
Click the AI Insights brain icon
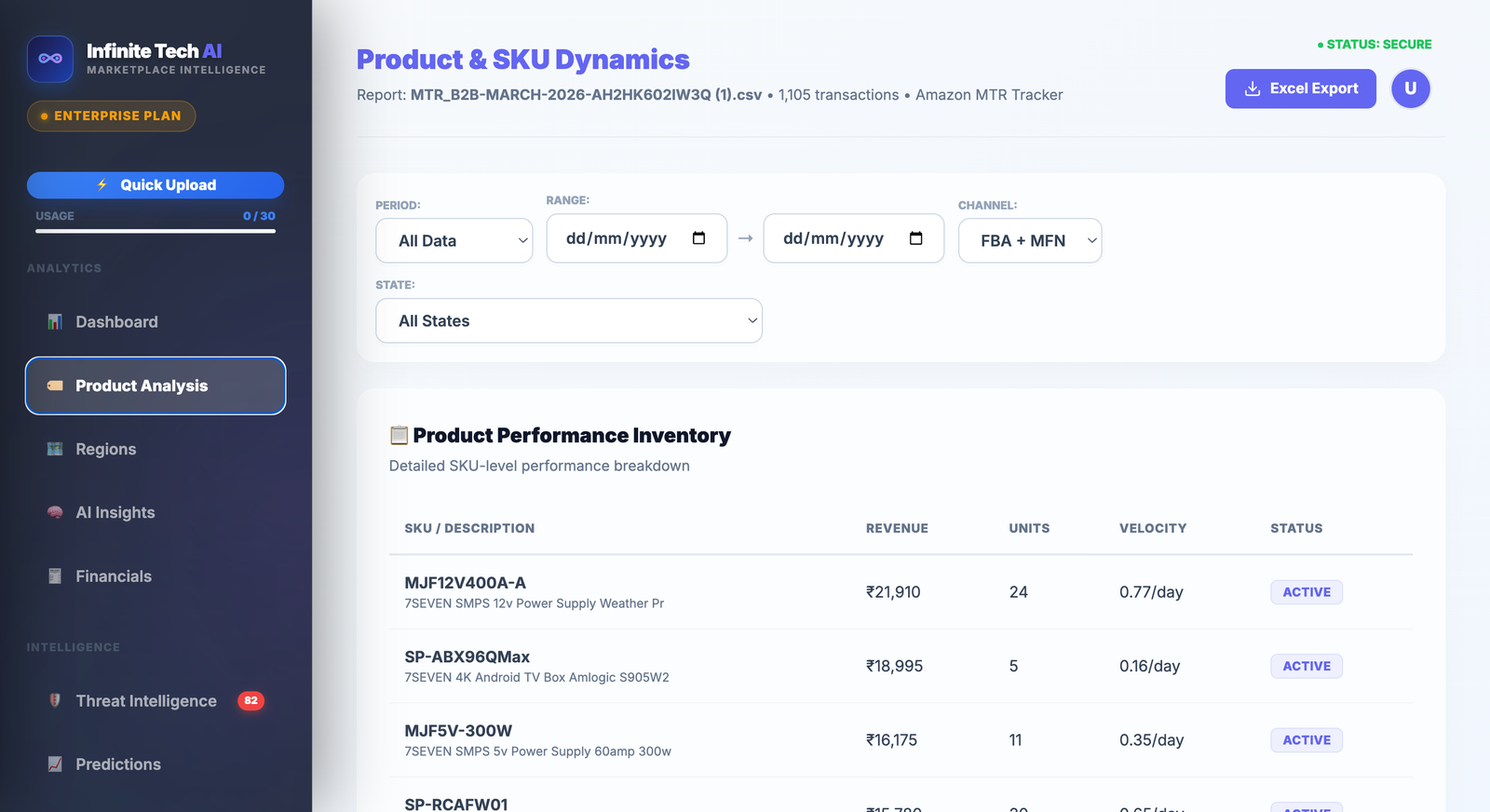click(x=55, y=512)
